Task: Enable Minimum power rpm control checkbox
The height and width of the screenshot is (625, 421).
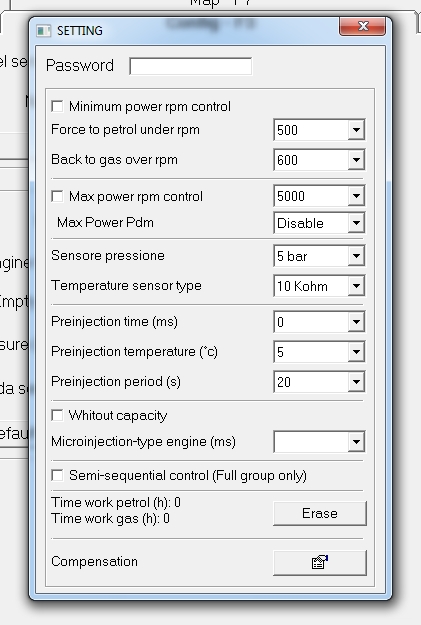Action: pos(57,106)
